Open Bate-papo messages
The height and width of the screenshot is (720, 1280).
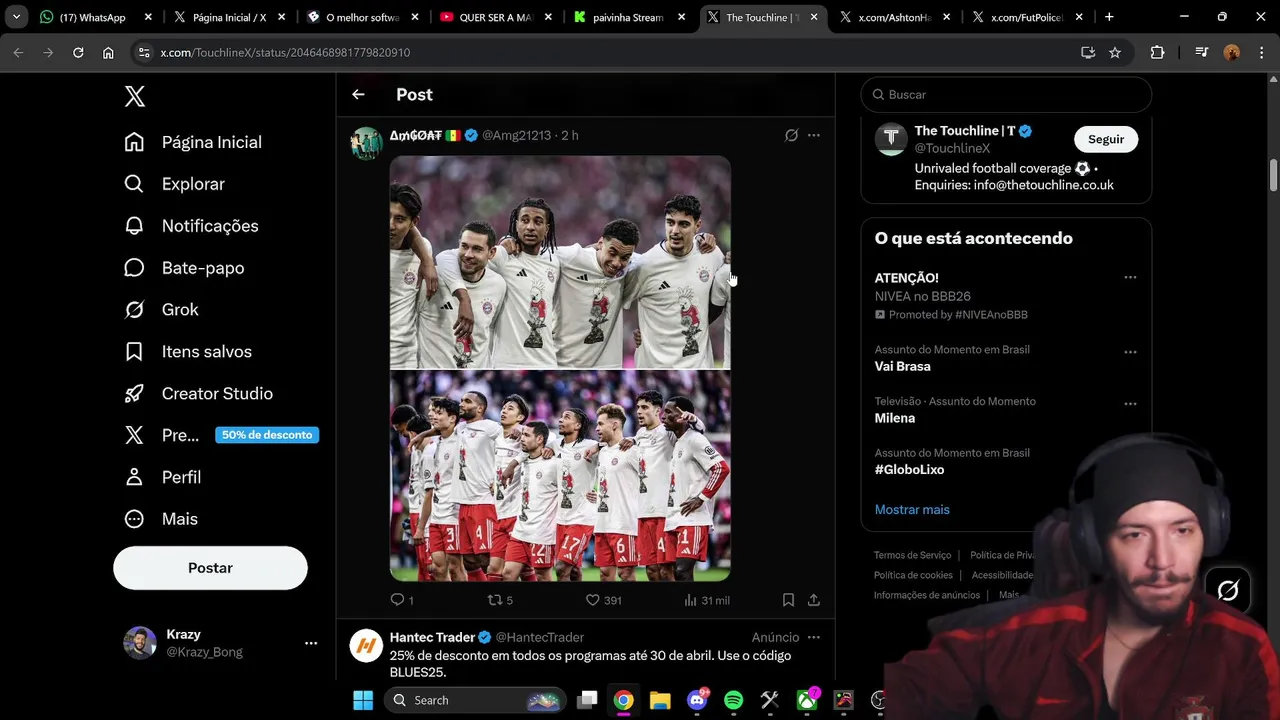tap(184, 268)
